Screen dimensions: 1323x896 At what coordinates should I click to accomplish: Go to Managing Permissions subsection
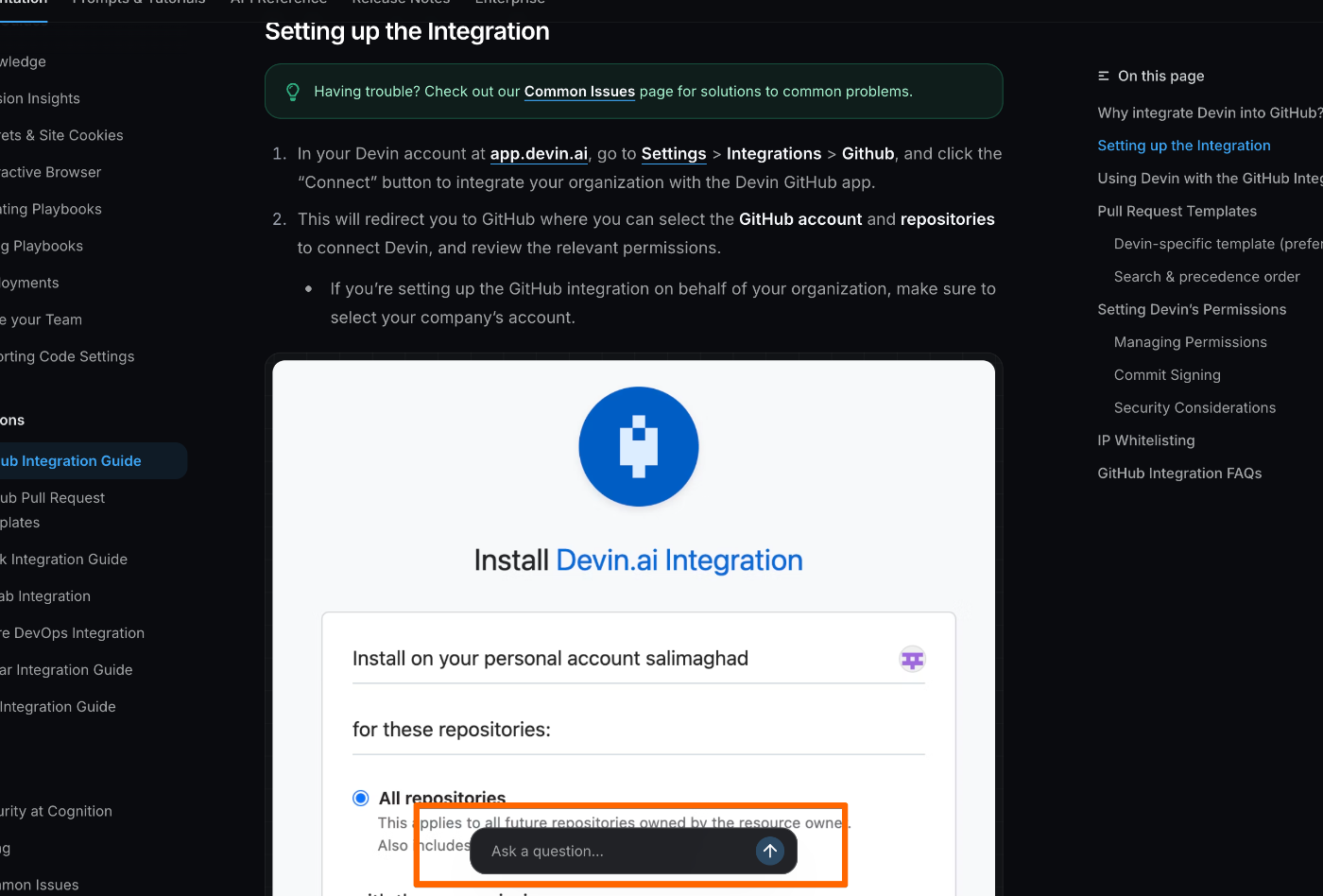coord(1191,342)
